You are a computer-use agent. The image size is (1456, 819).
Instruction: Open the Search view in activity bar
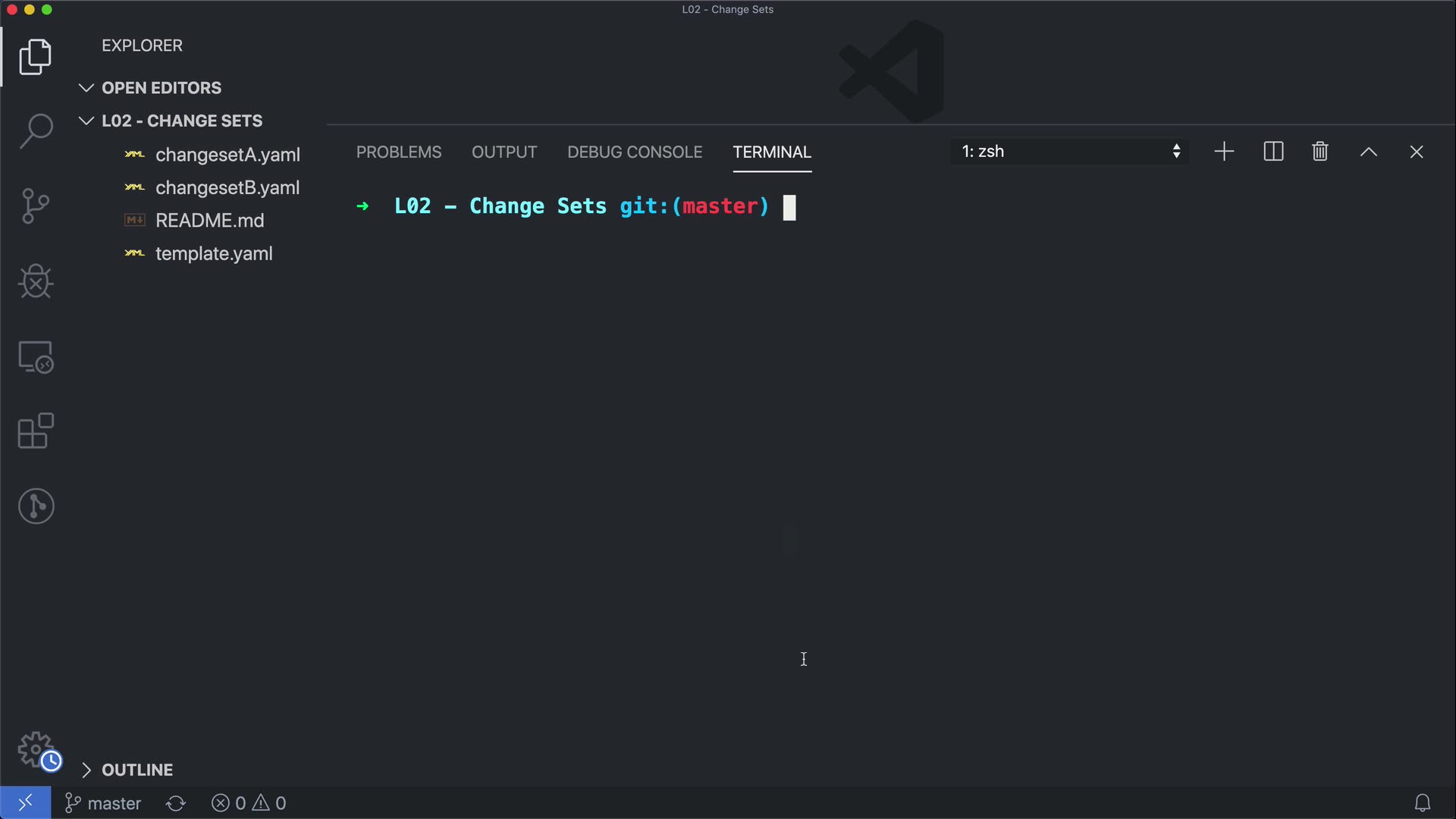[x=36, y=130]
